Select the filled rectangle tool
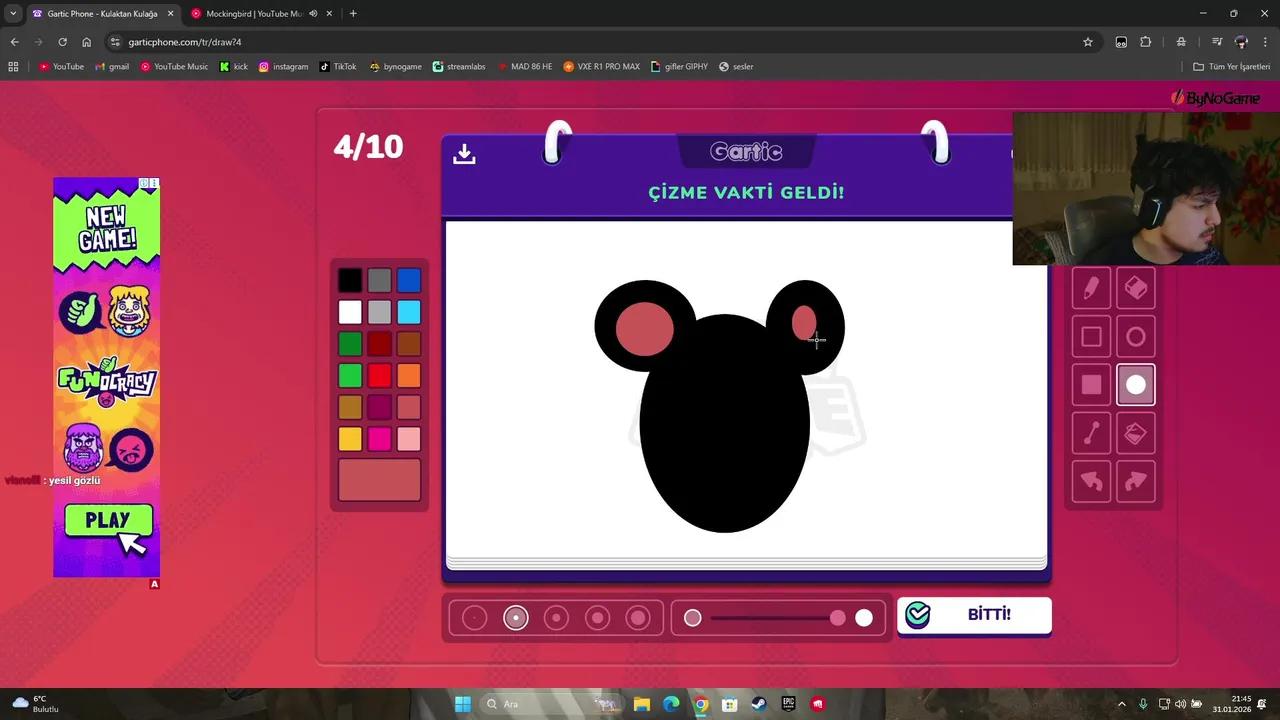The width and height of the screenshot is (1280, 720). (1091, 384)
